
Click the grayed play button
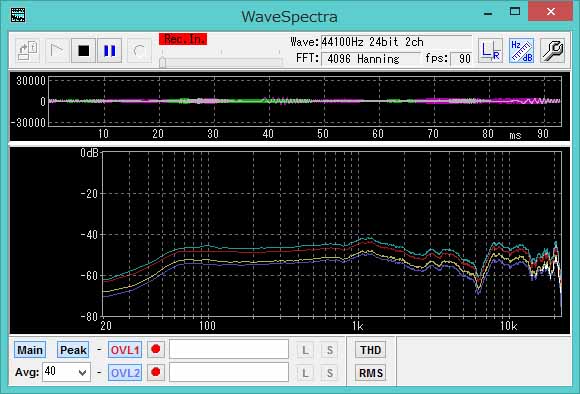[x=56, y=50]
